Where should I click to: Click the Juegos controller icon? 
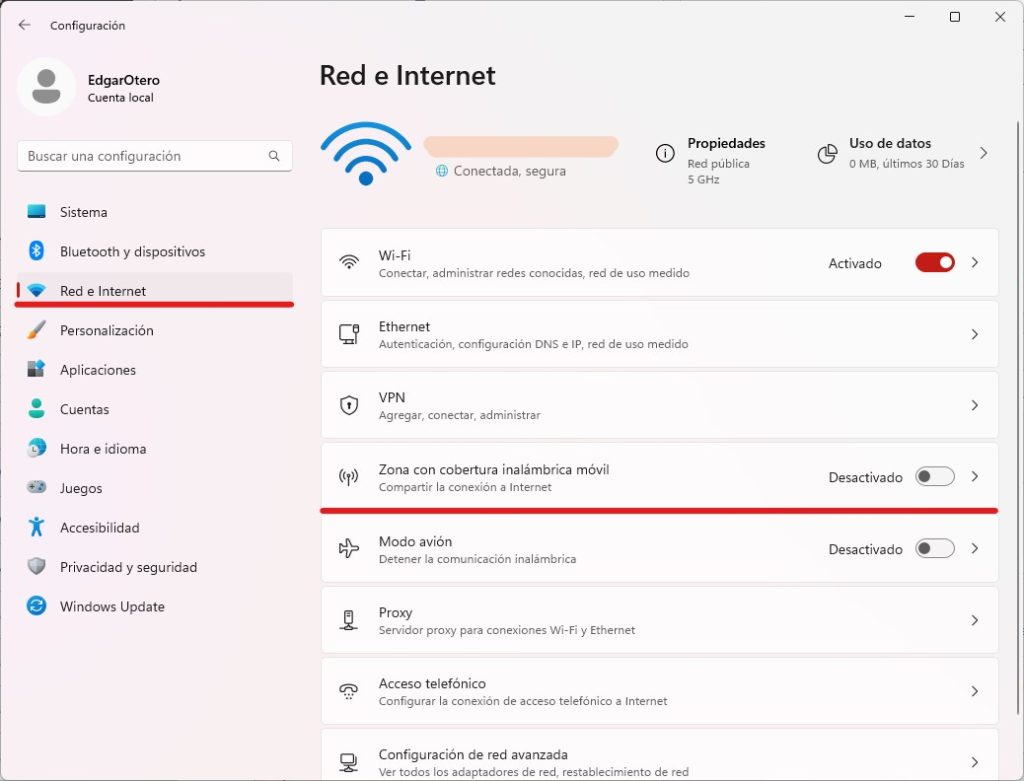[37, 487]
